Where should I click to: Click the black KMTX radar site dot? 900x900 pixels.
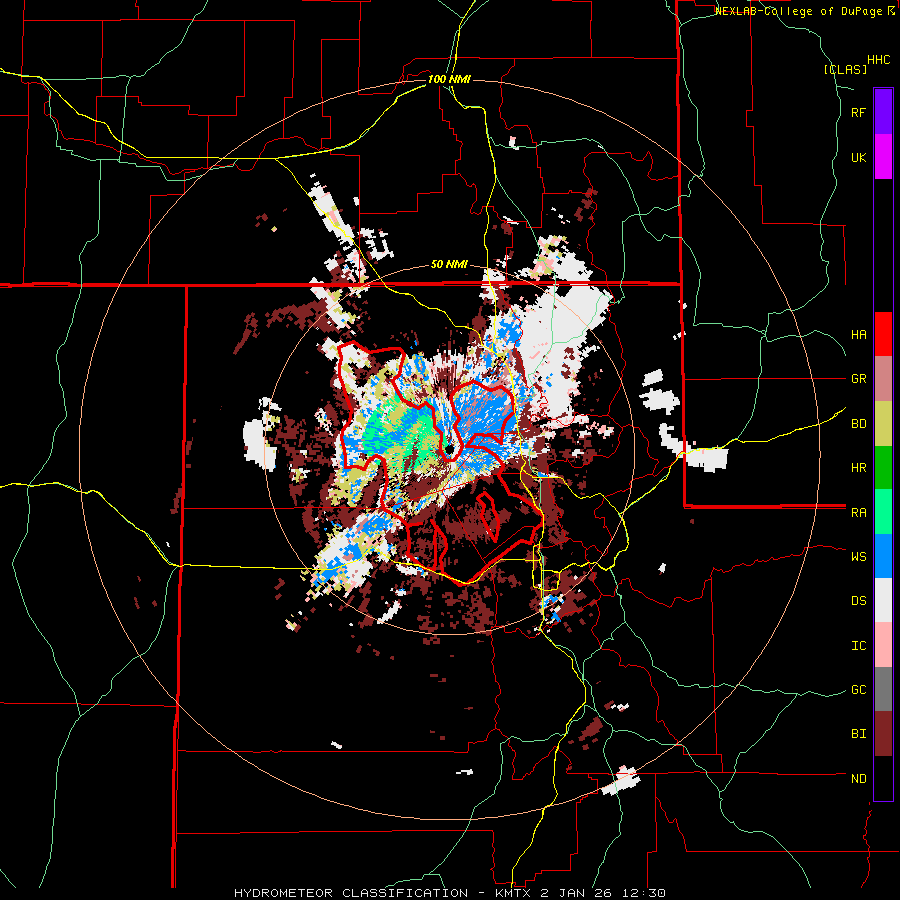pos(449,449)
